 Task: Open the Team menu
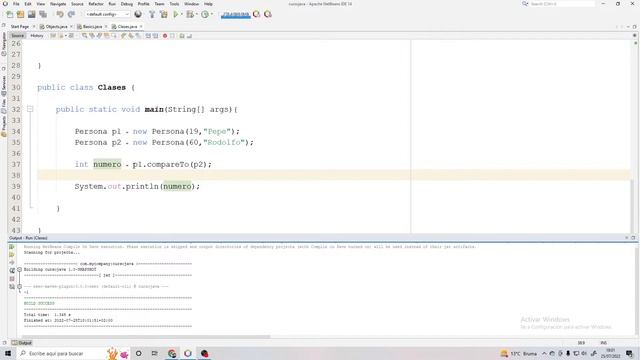click(159, 4)
